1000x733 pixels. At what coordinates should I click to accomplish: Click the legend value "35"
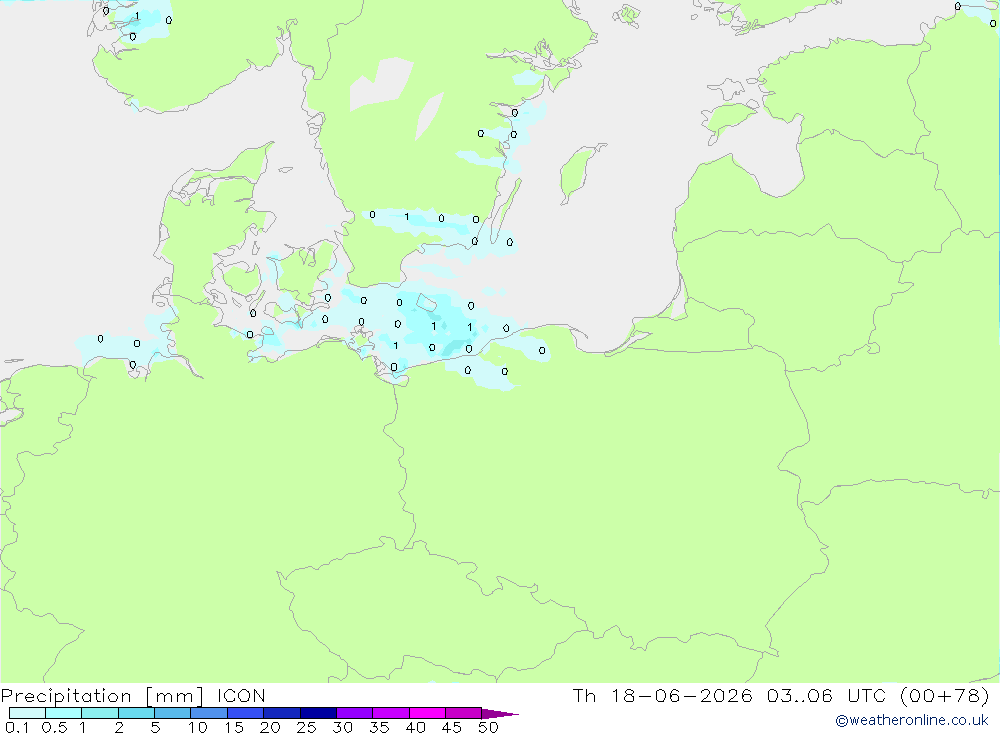pos(379,727)
